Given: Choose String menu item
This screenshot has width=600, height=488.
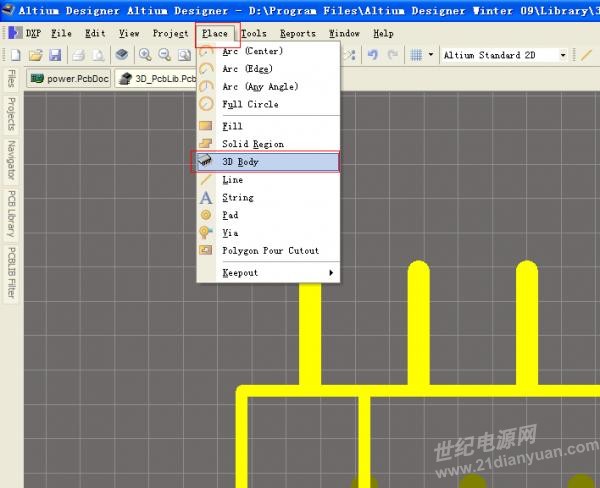Looking at the screenshot, I should (268, 197).
